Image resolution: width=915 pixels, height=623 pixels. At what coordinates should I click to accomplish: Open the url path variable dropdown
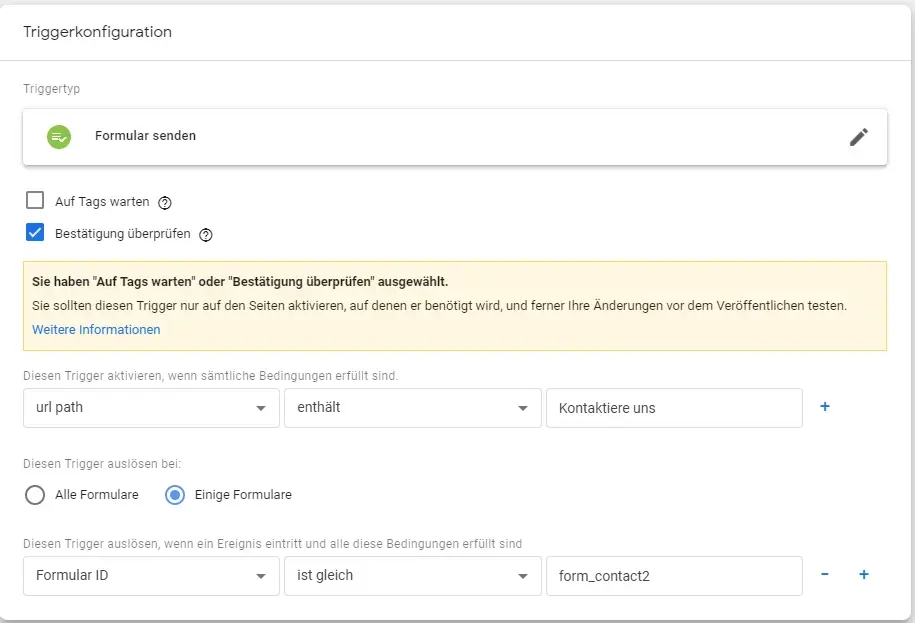click(x=151, y=408)
